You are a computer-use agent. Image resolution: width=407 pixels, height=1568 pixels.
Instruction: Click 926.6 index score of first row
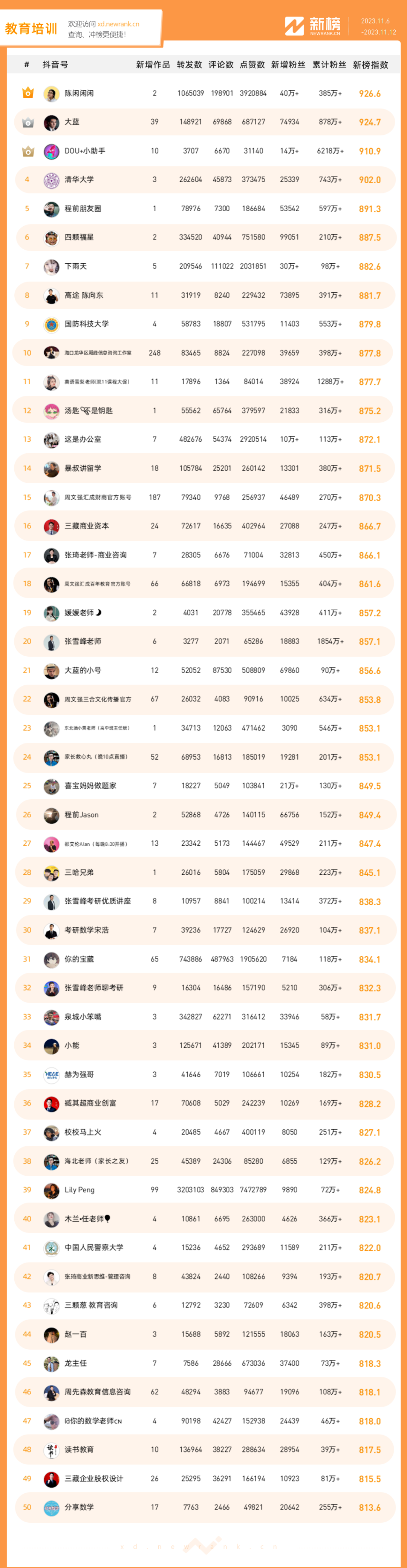pos(370,94)
